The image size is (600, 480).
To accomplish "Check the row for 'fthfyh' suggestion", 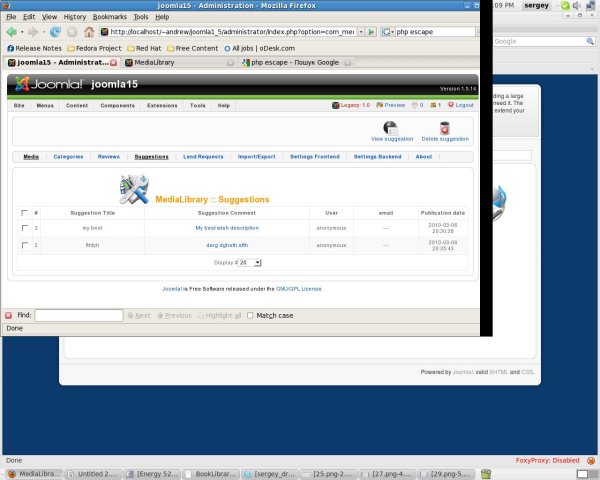I will pyautogui.click(x=24, y=245).
